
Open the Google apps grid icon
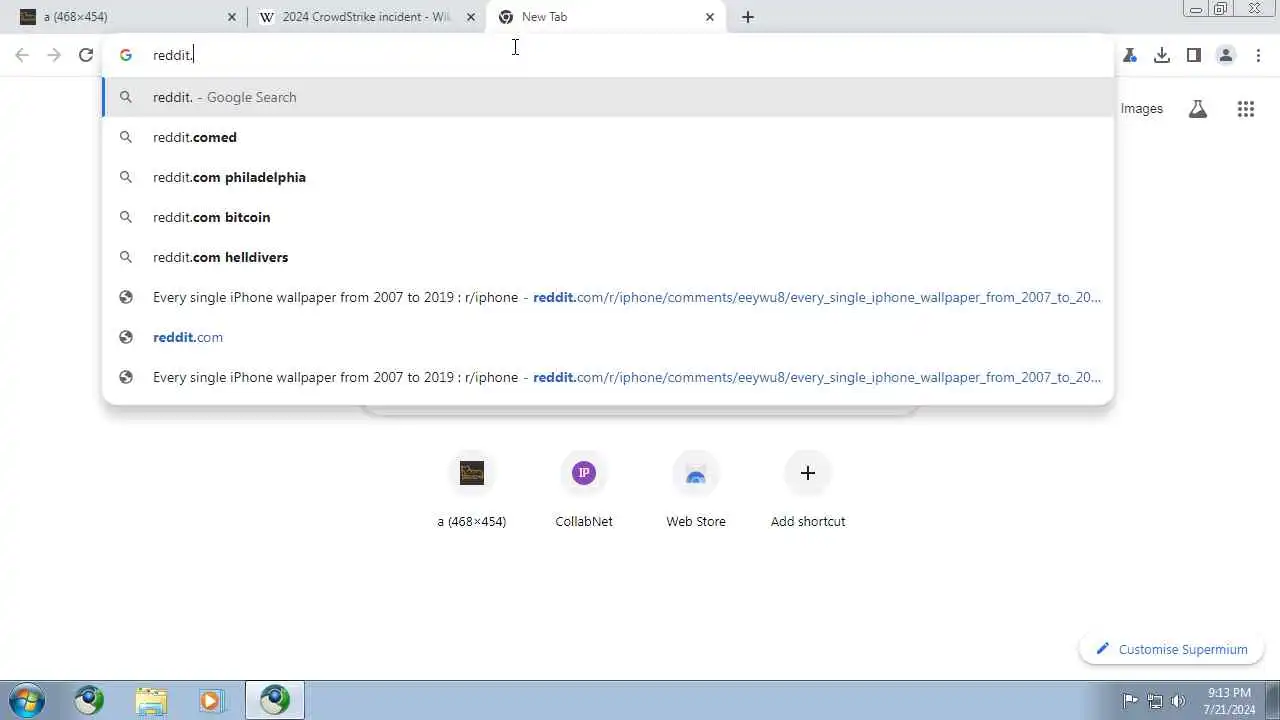tap(1246, 109)
